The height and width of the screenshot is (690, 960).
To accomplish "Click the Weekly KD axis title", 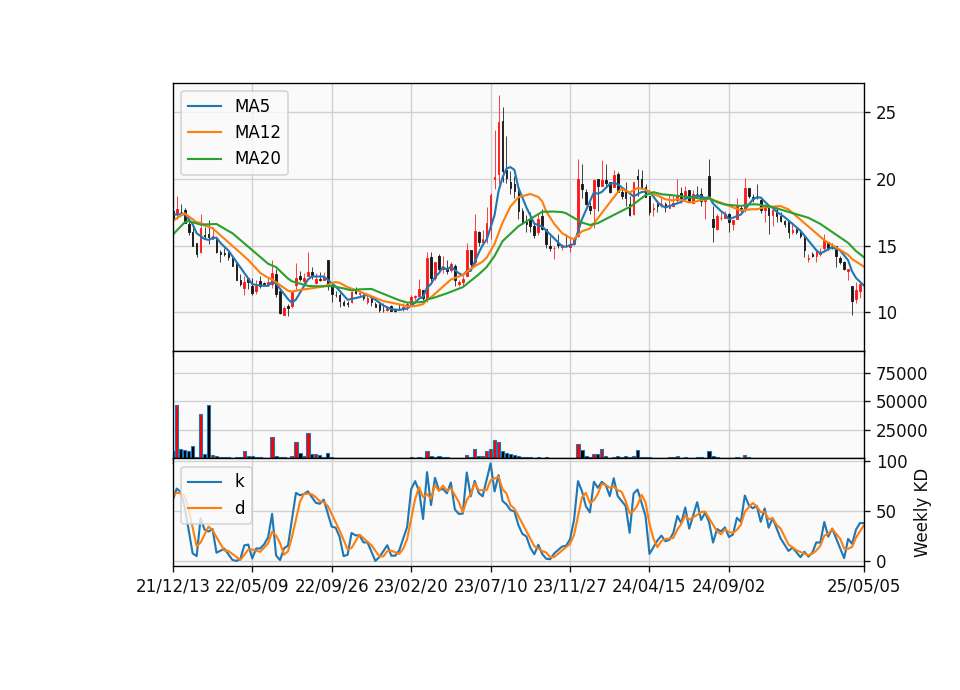I will [x=921, y=513].
